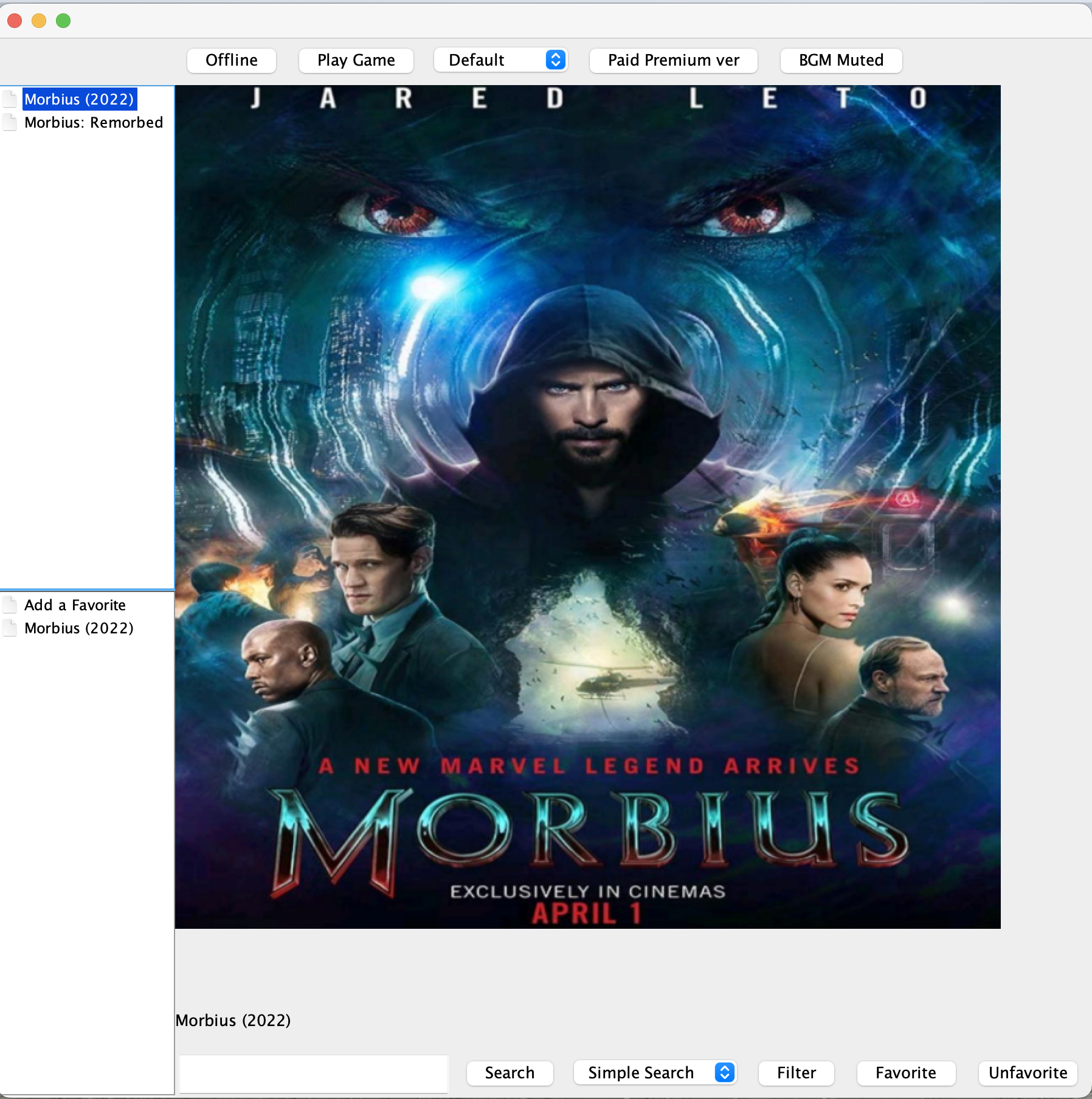Click file icon beside Add a Favorite
Viewport: 1092px width, 1099px height.
pos(10,605)
